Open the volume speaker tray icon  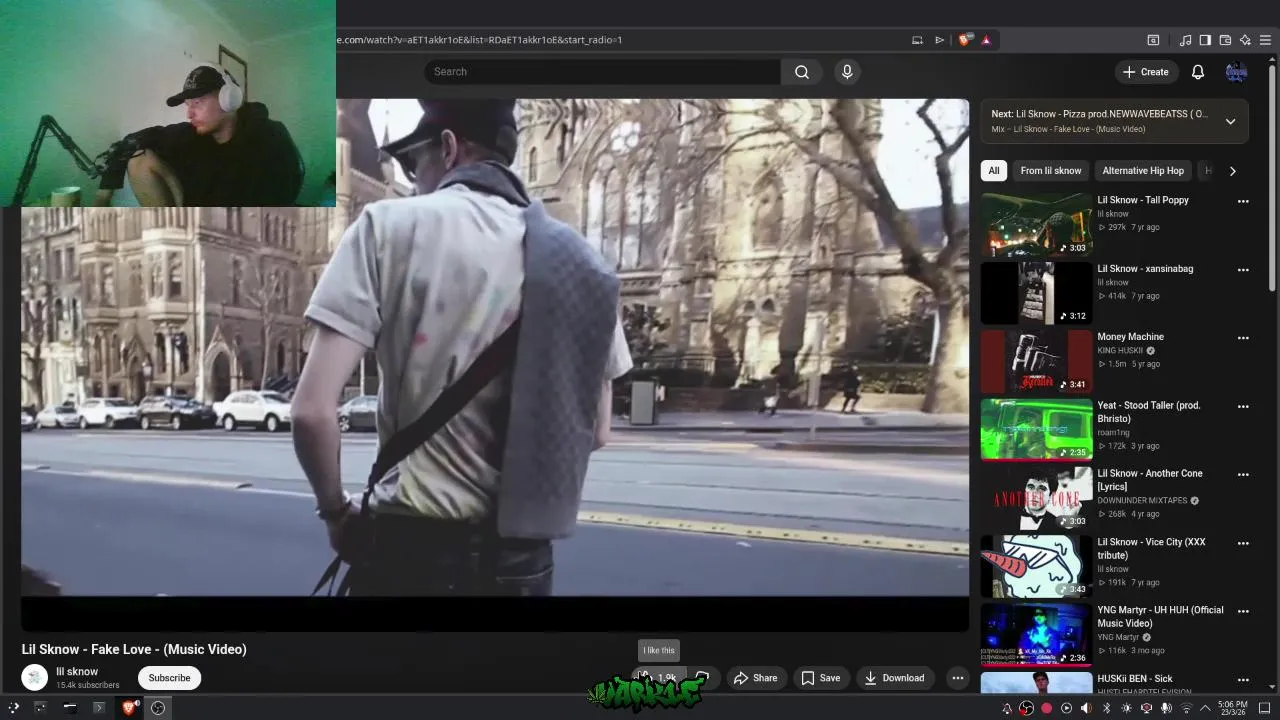[1086, 709]
